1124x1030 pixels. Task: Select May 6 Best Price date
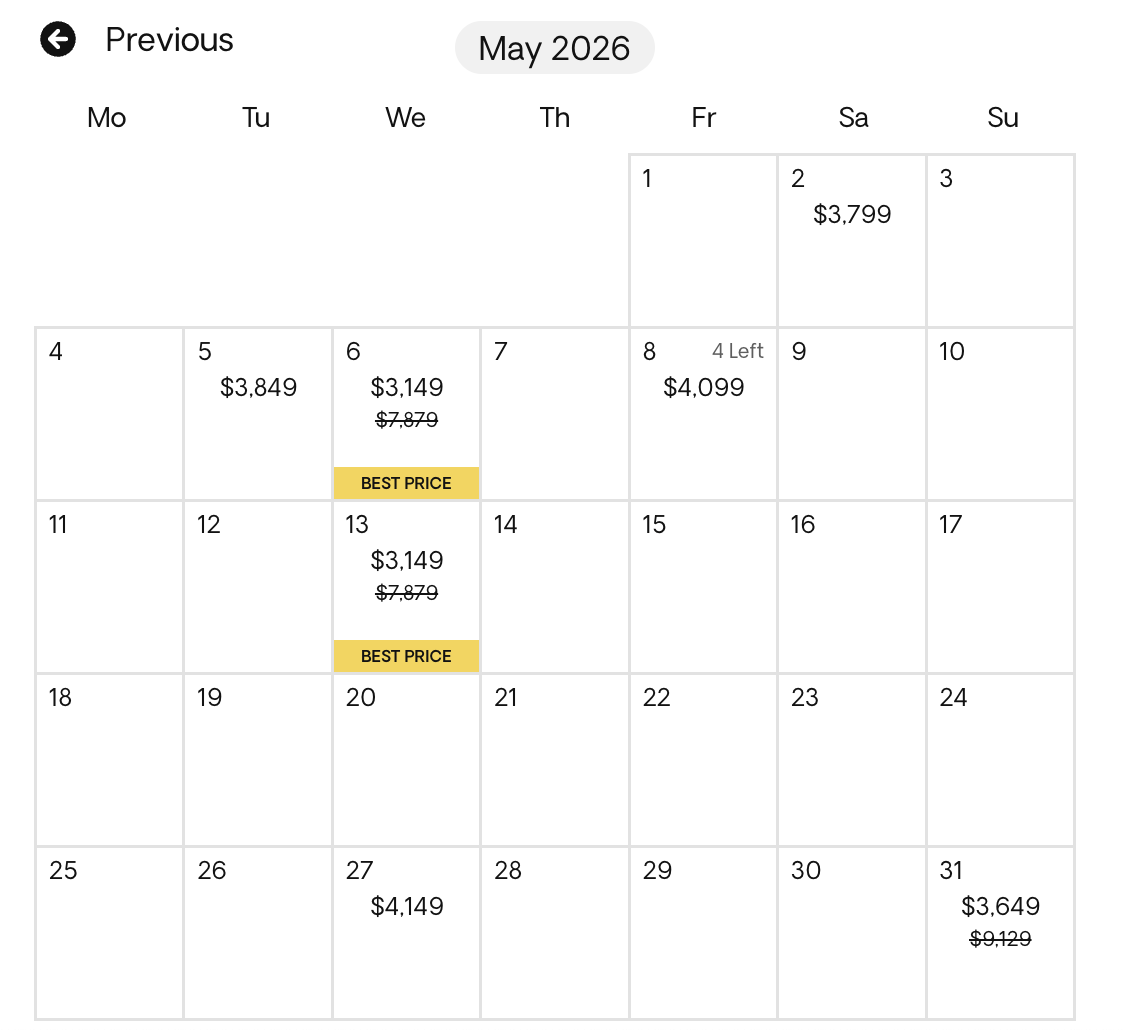[x=406, y=414]
